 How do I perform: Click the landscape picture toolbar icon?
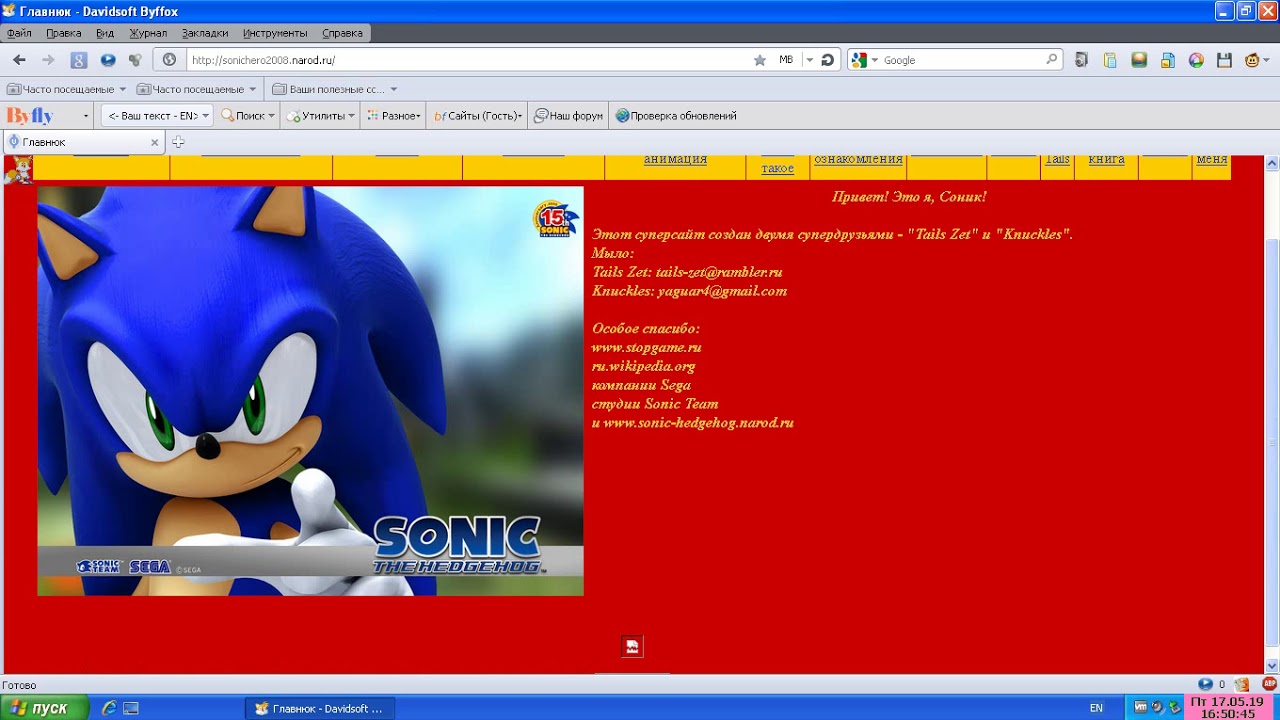1139,60
